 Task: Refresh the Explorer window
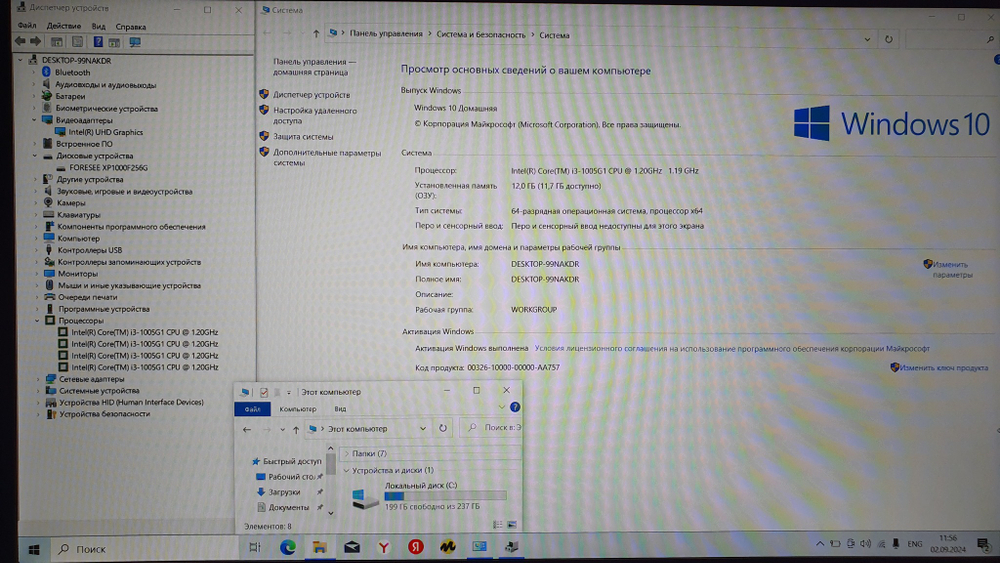click(443, 428)
